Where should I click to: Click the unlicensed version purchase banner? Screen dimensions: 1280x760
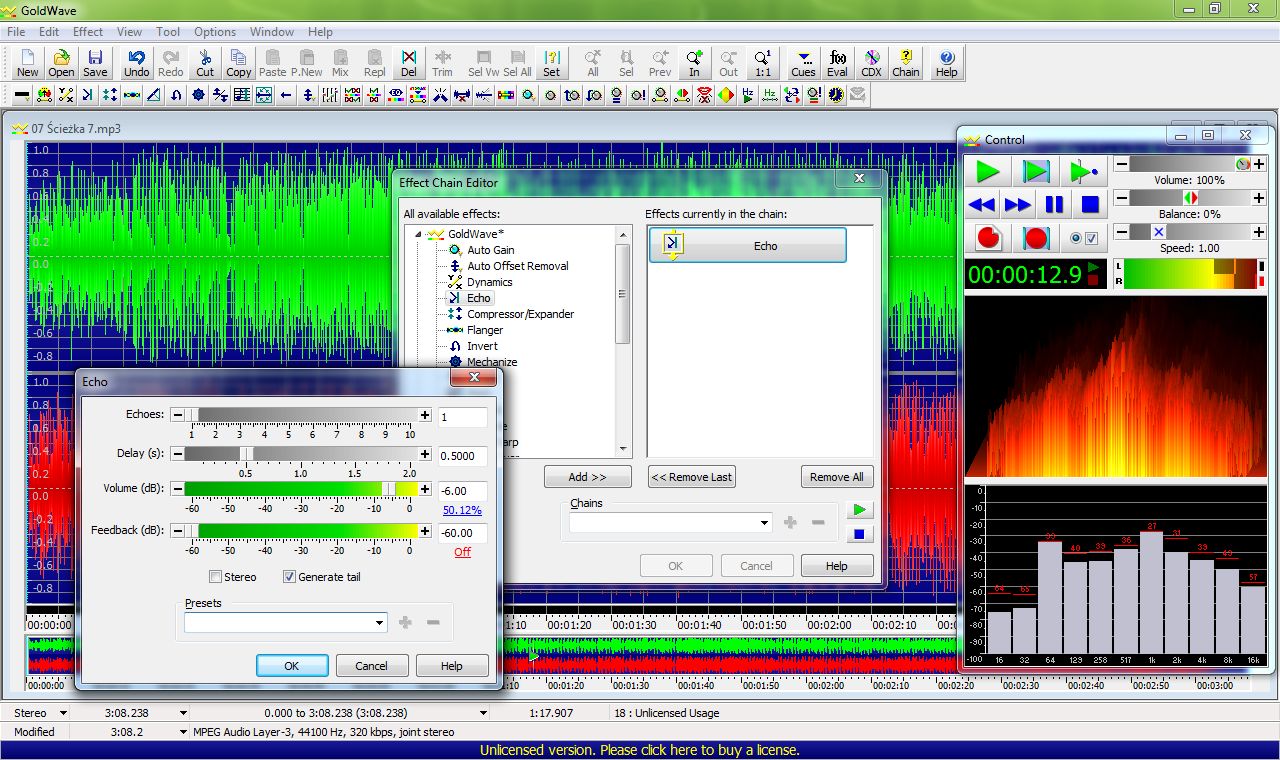[640, 750]
